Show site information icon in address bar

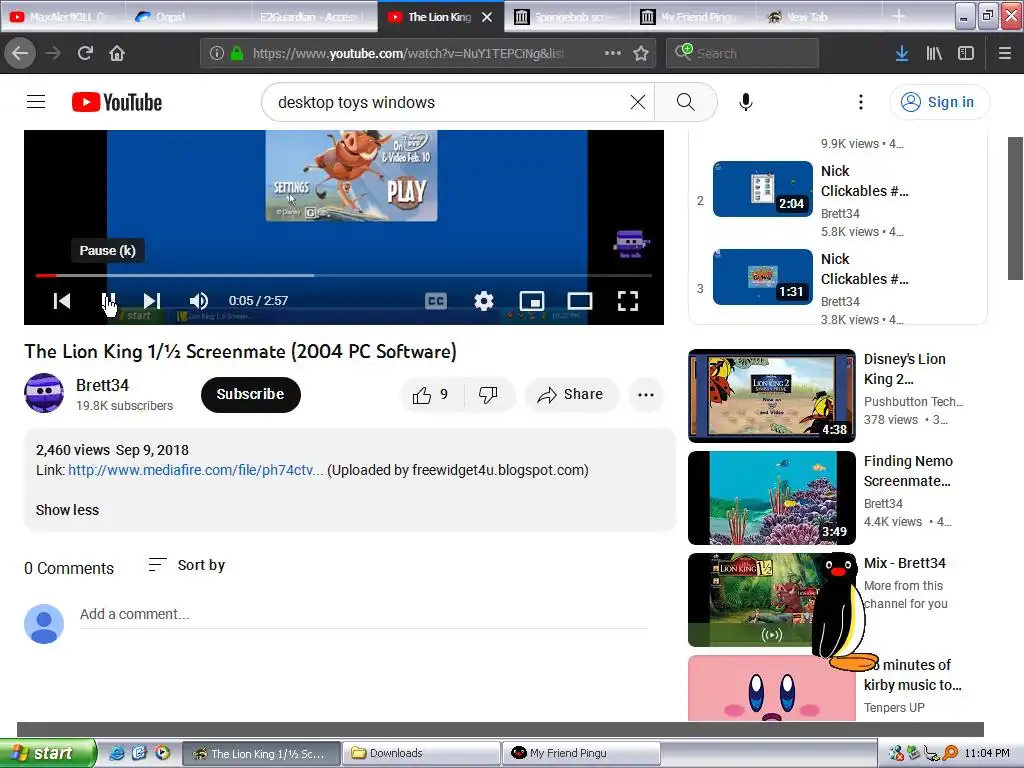216,53
